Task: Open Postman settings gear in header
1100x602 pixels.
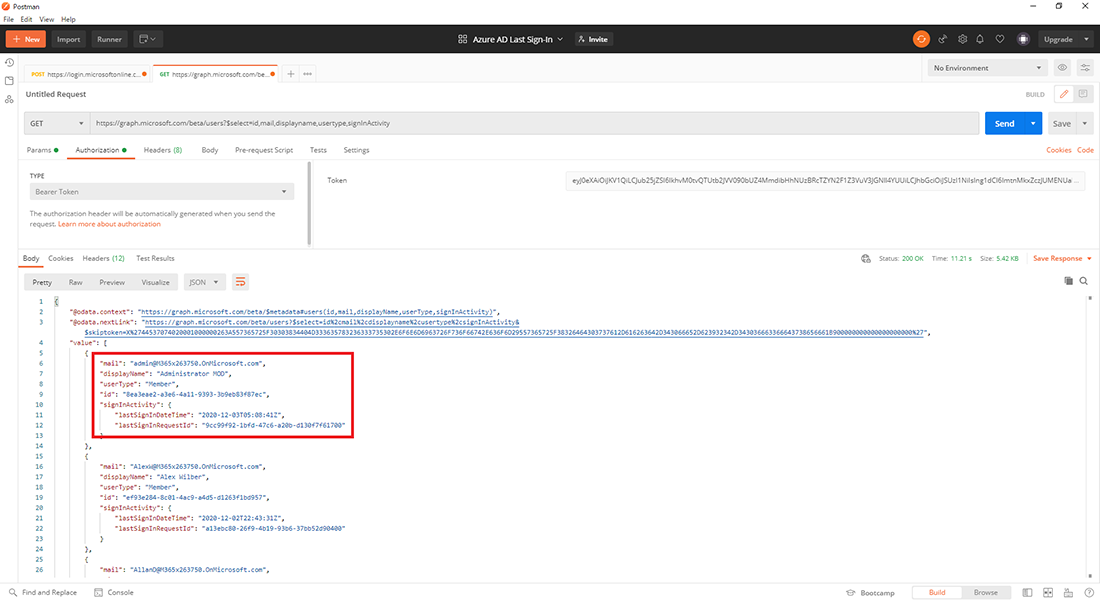Action: point(962,39)
